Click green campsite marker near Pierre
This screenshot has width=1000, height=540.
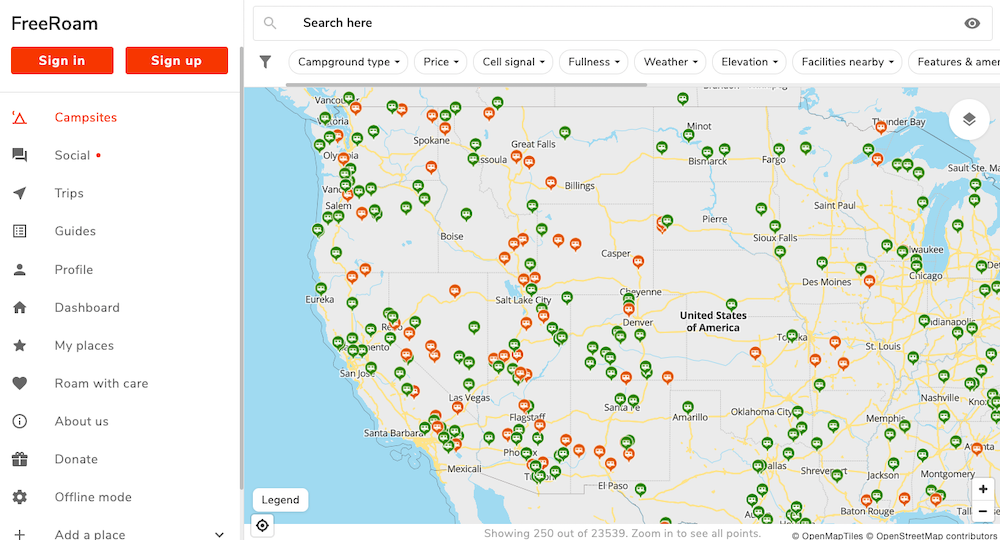pos(761,208)
